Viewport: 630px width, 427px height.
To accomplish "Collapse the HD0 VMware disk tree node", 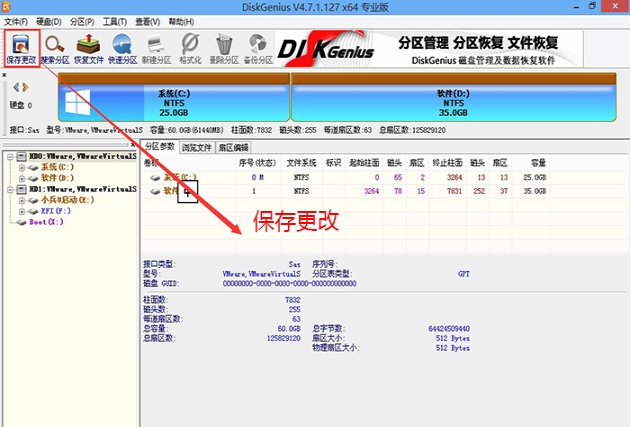I will click(x=8, y=157).
